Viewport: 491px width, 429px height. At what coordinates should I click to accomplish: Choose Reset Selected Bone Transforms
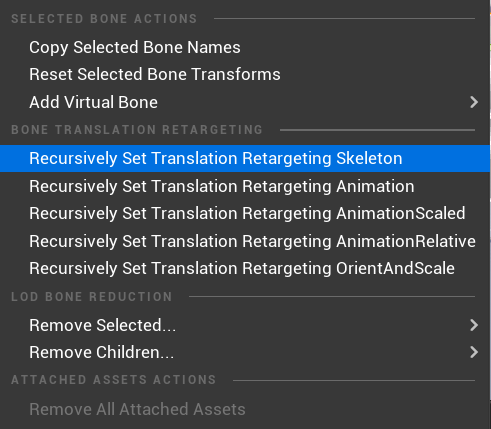coord(245,74)
